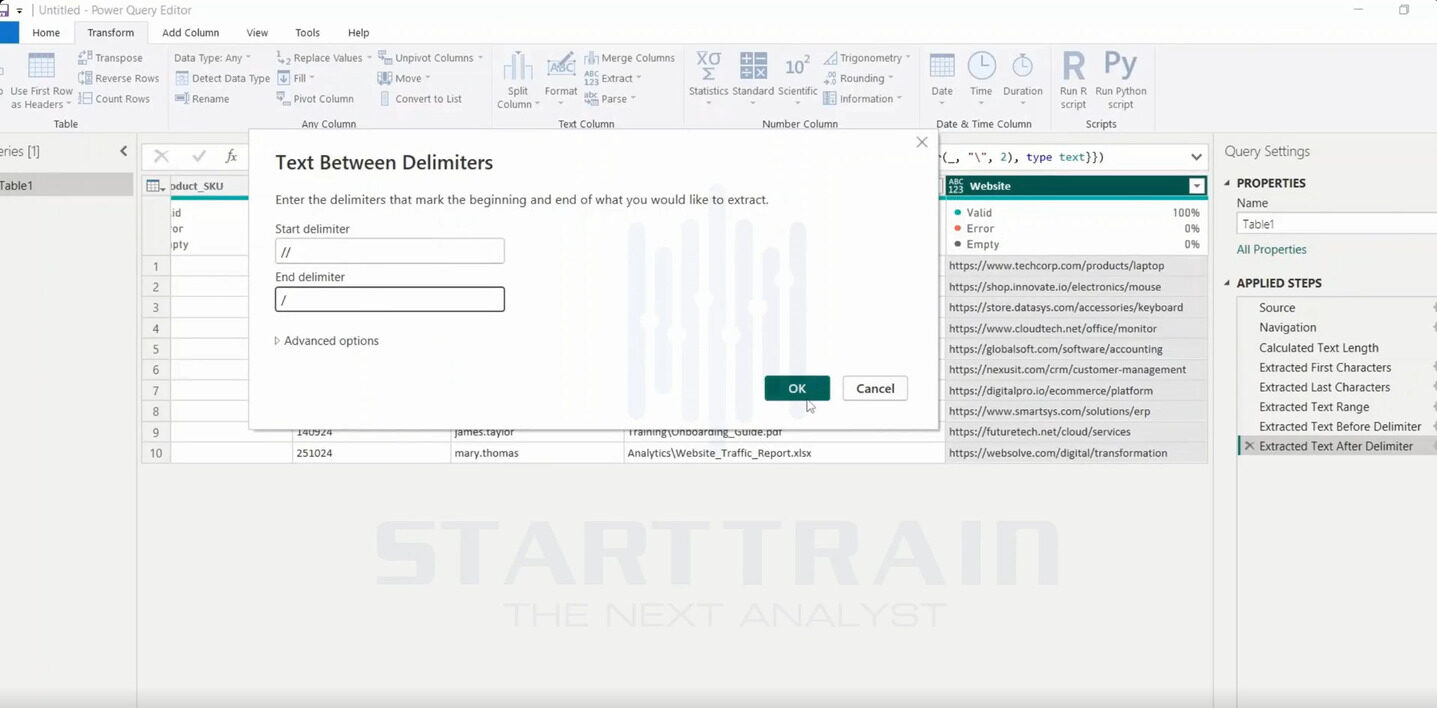Click Convert to List
Screen dimensions: 1437x708
(420, 99)
